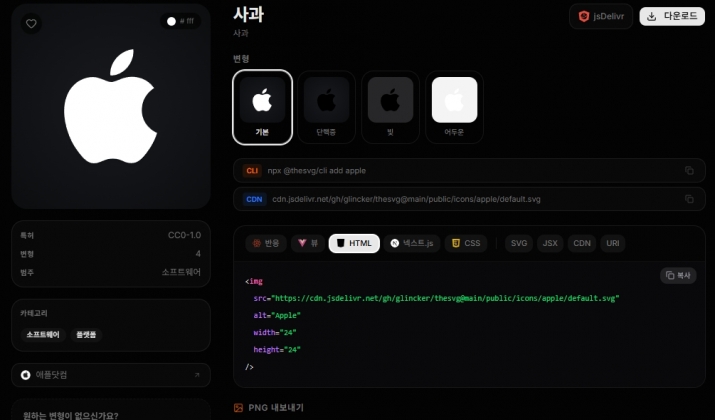Switch to the 반응 React tab
This screenshot has width=715, height=420.
point(266,243)
